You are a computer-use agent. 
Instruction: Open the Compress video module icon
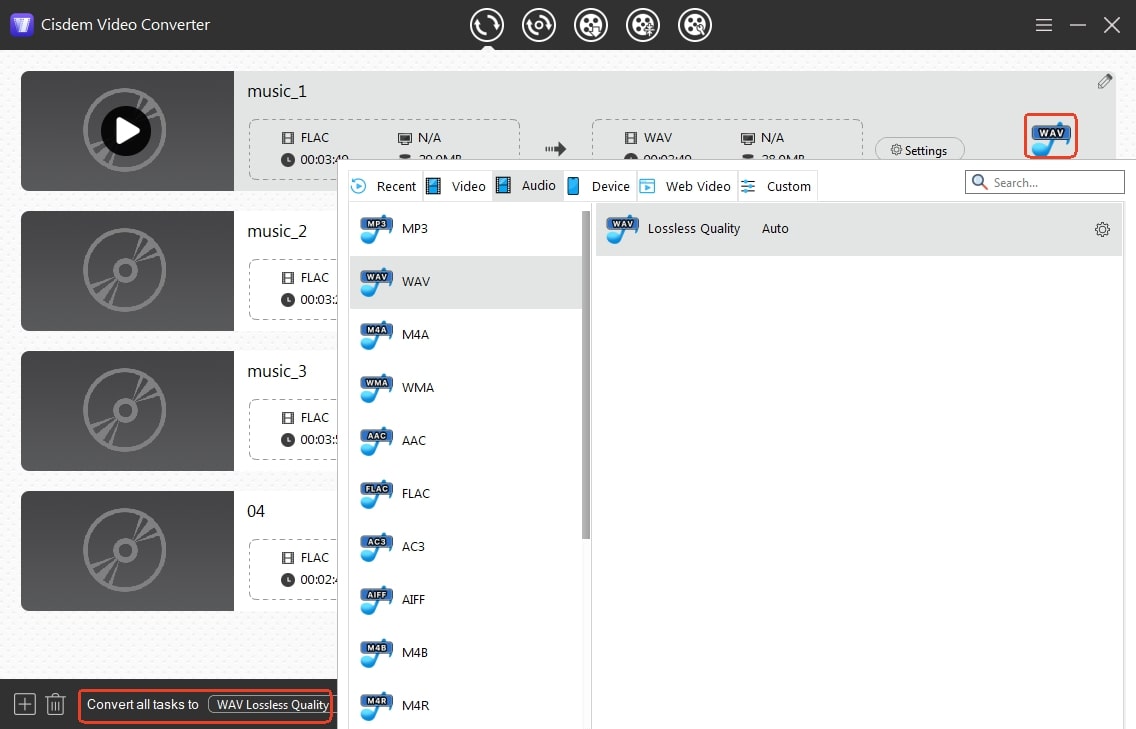tap(643, 25)
